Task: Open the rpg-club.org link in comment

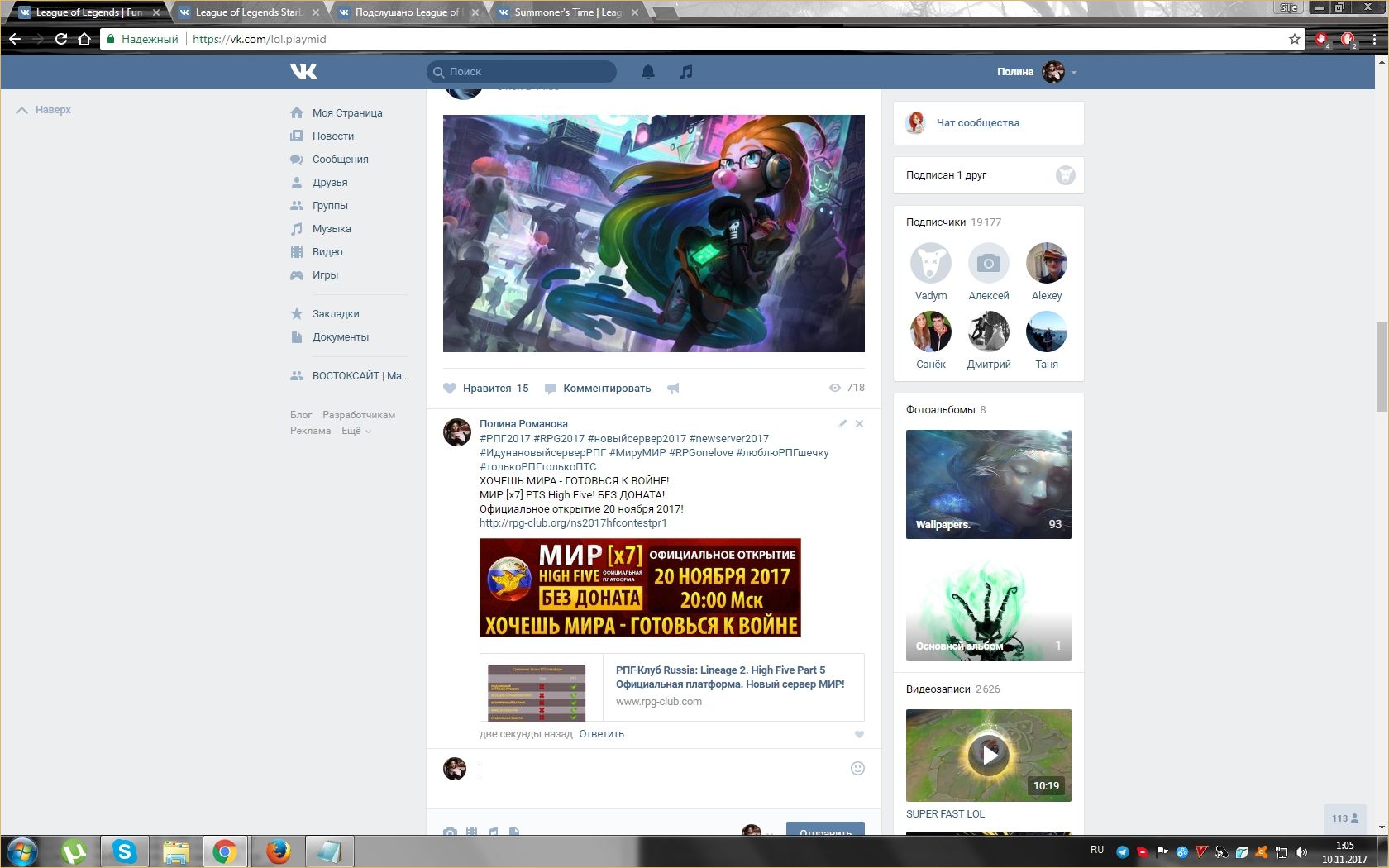Action: [573, 523]
